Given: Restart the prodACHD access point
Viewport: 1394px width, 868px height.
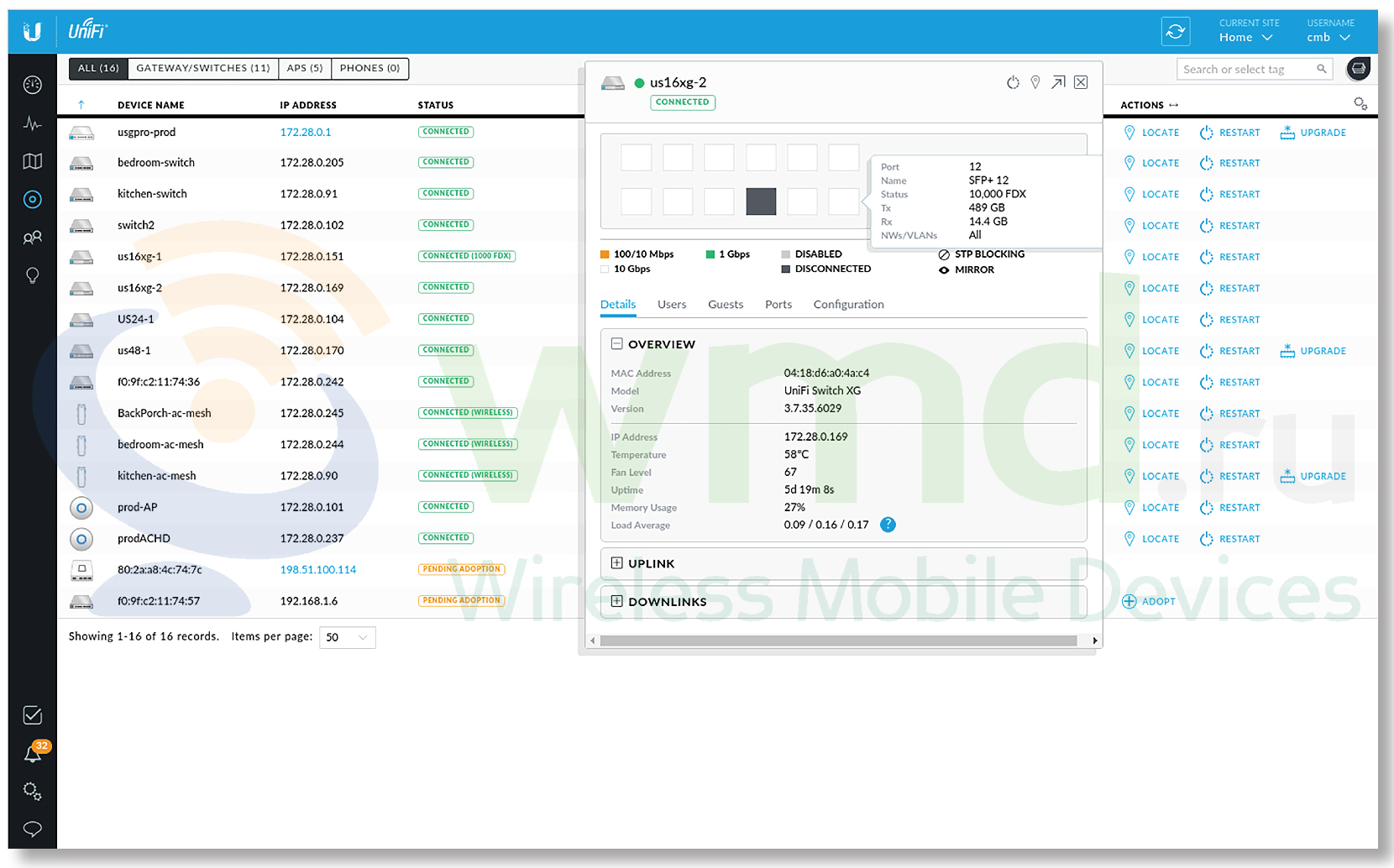Looking at the screenshot, I should [1230, 539].
